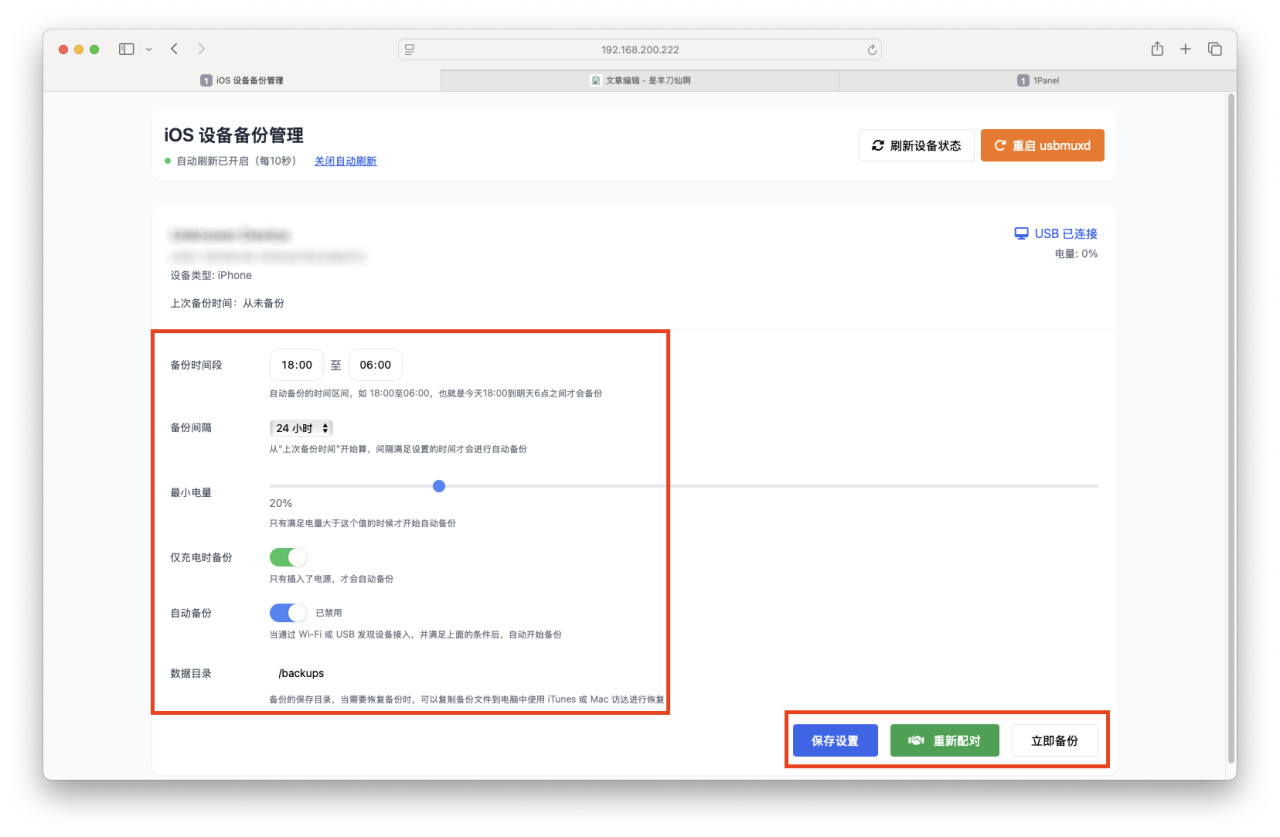Click the 最小电量 slider handle
Image resolution: width=1280 pixels, height=837 pixels.
[439, 486]
